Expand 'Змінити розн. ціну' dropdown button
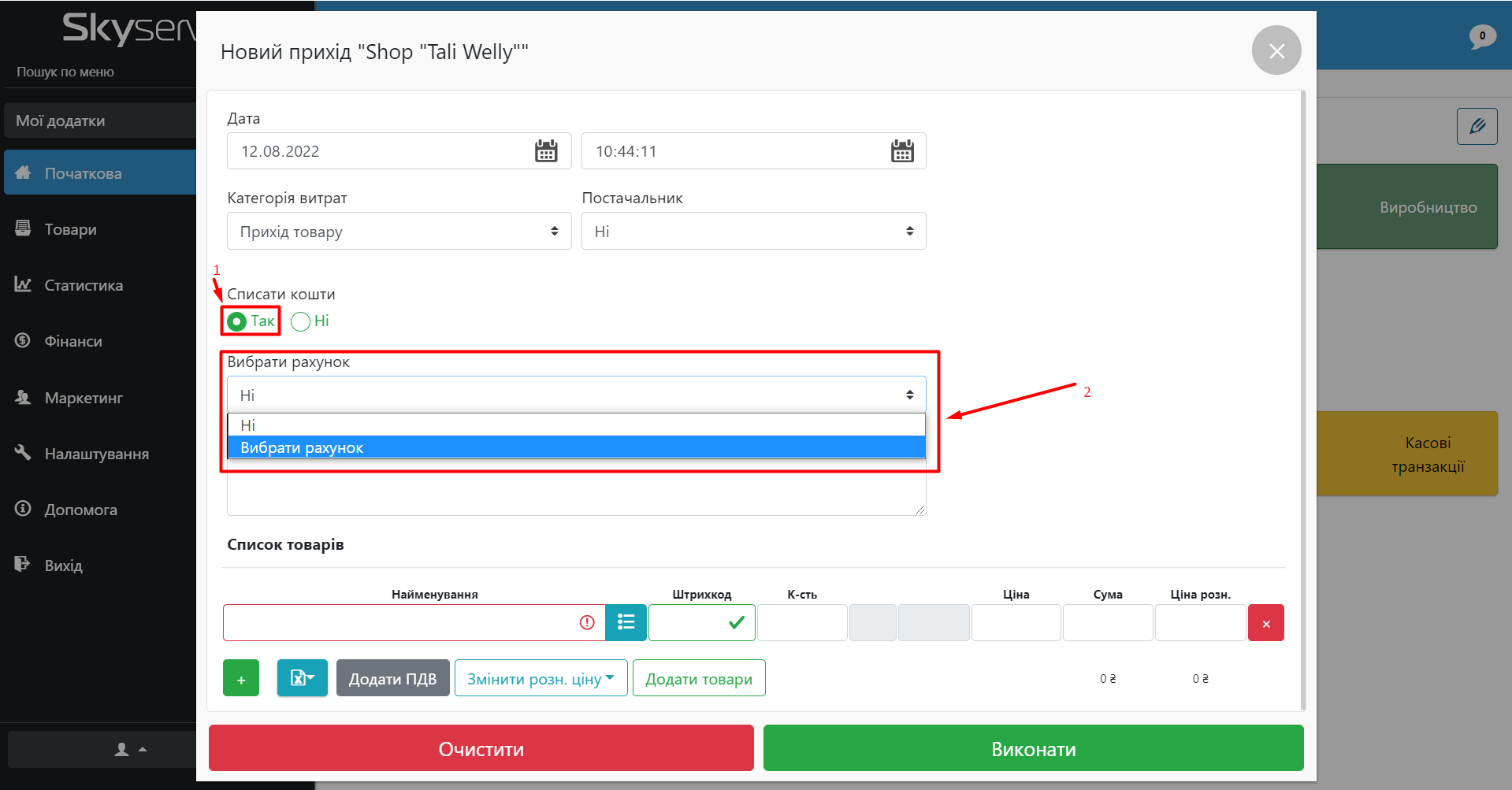Screen dimensions: 1512x790 (541, 679)
